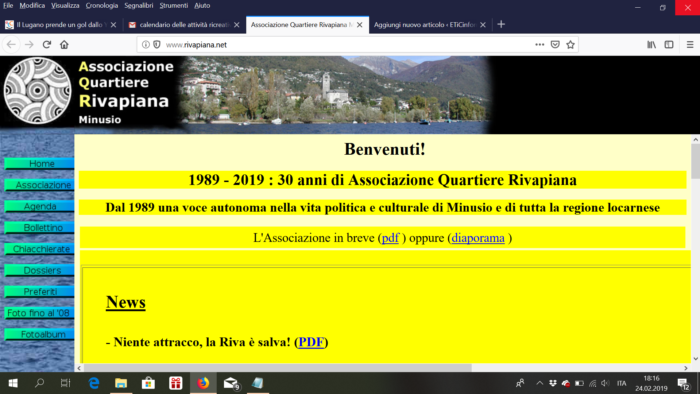Screen dimensions: 700x394
Task: Close the calendario delle attività tab
Action: click(237, 25)
